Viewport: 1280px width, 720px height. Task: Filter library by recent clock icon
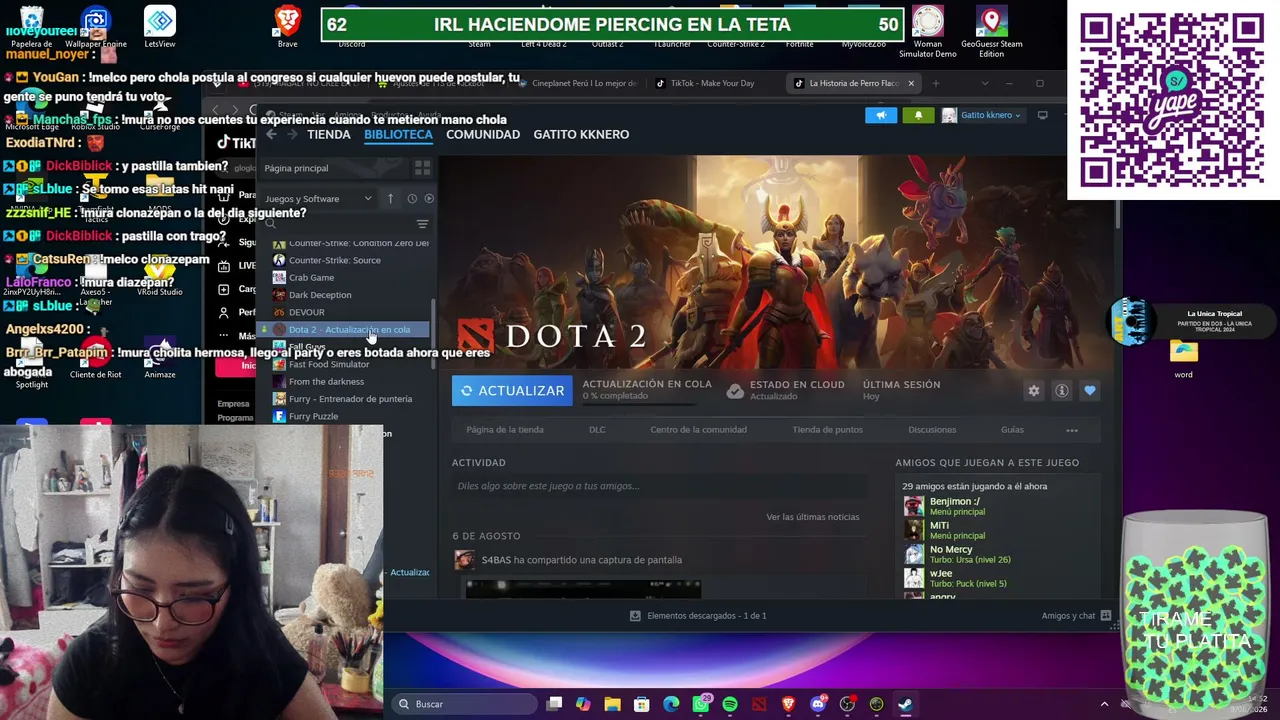tap(411, 199)
